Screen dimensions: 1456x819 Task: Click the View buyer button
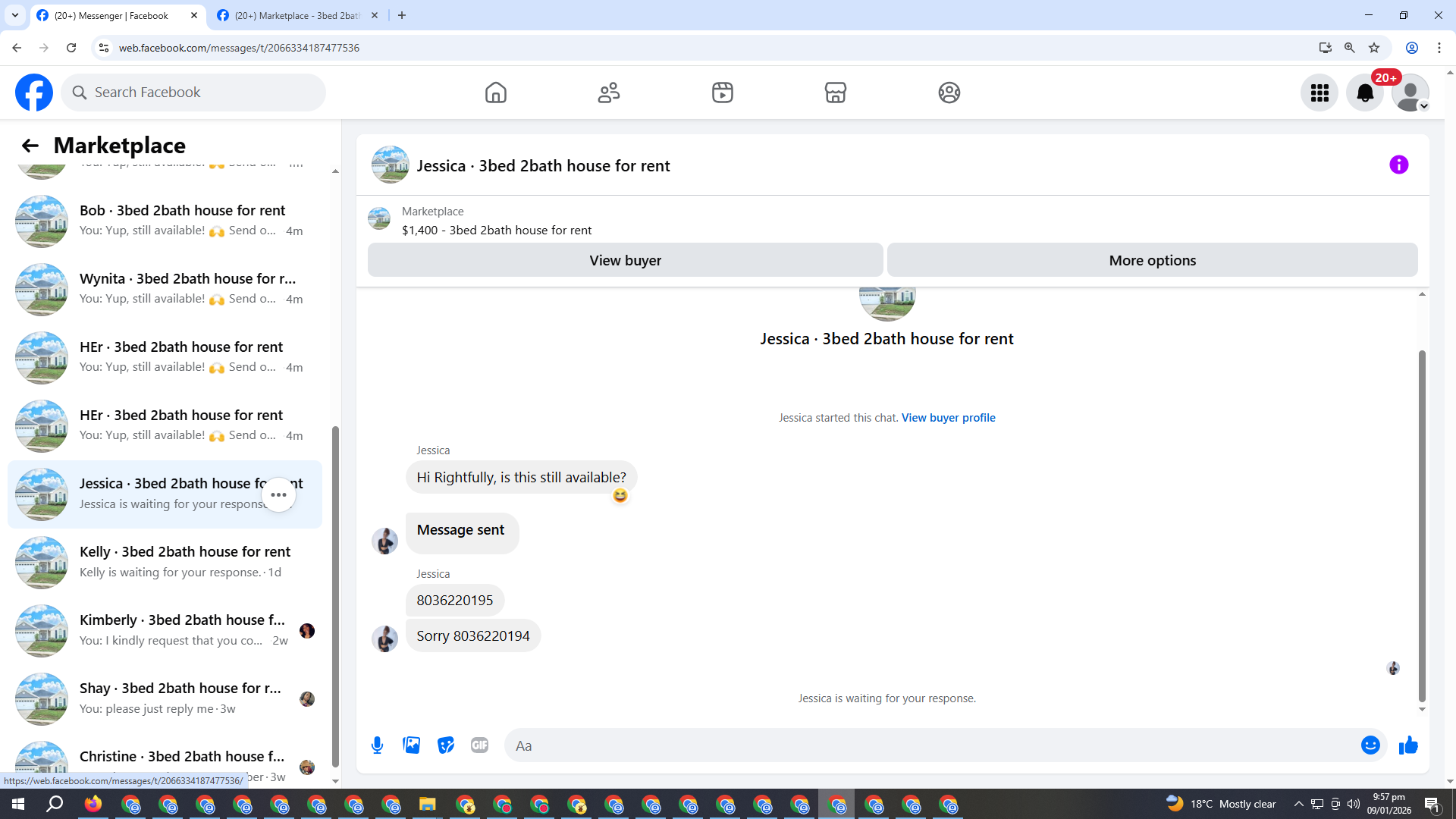point(625,260)
